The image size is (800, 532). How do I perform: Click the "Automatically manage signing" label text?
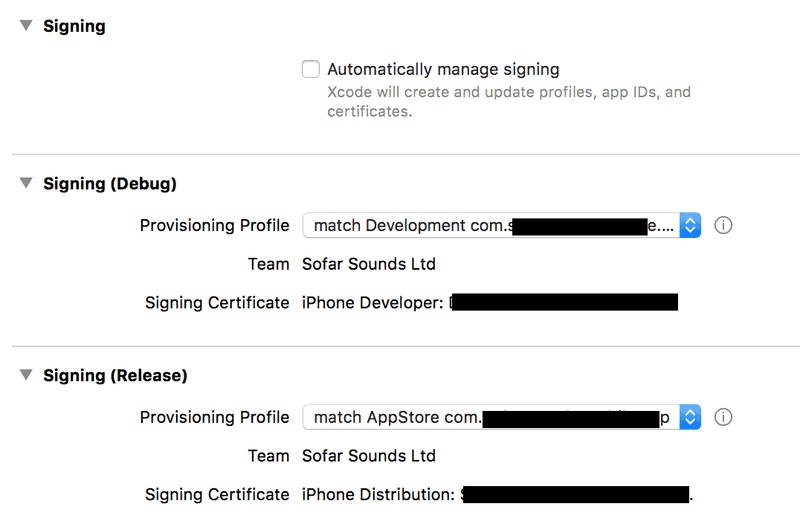(x=443, y=70)
